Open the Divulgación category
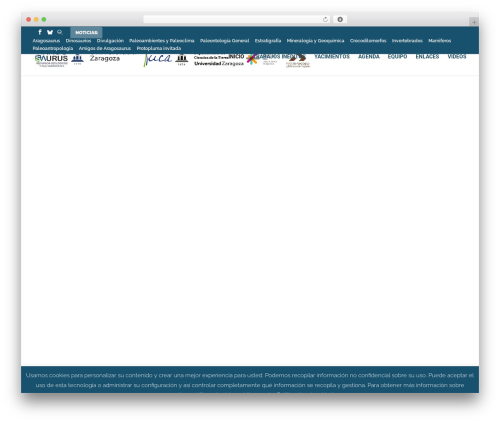This screenshot has width=500, height=423. (110, 41)
